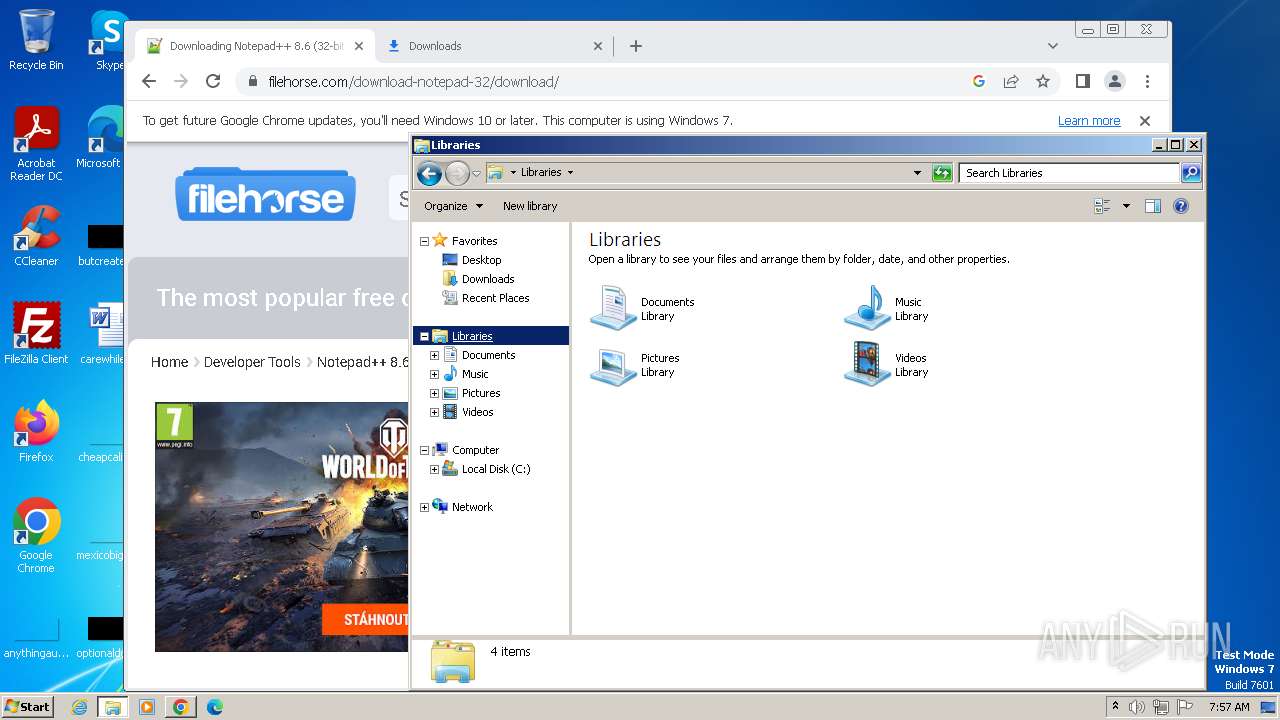Click the Learn more link
Viewport: 1280px width, 720px height.
(1089, 121)
